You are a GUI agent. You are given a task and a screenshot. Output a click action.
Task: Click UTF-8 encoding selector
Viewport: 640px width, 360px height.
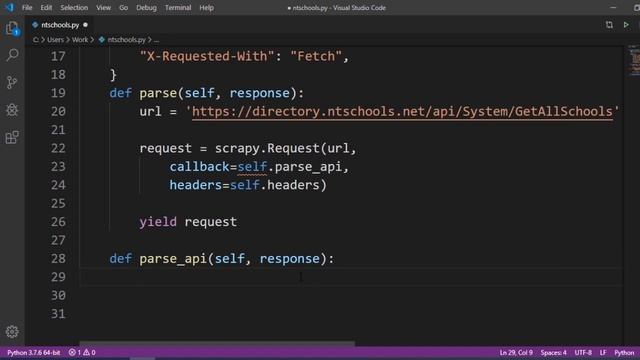[x=583, y=352]
